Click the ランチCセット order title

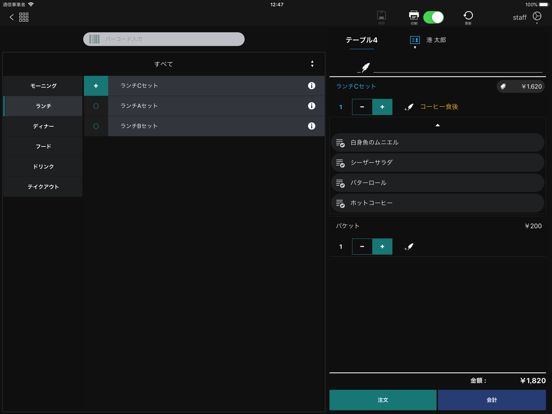(356, 87)
